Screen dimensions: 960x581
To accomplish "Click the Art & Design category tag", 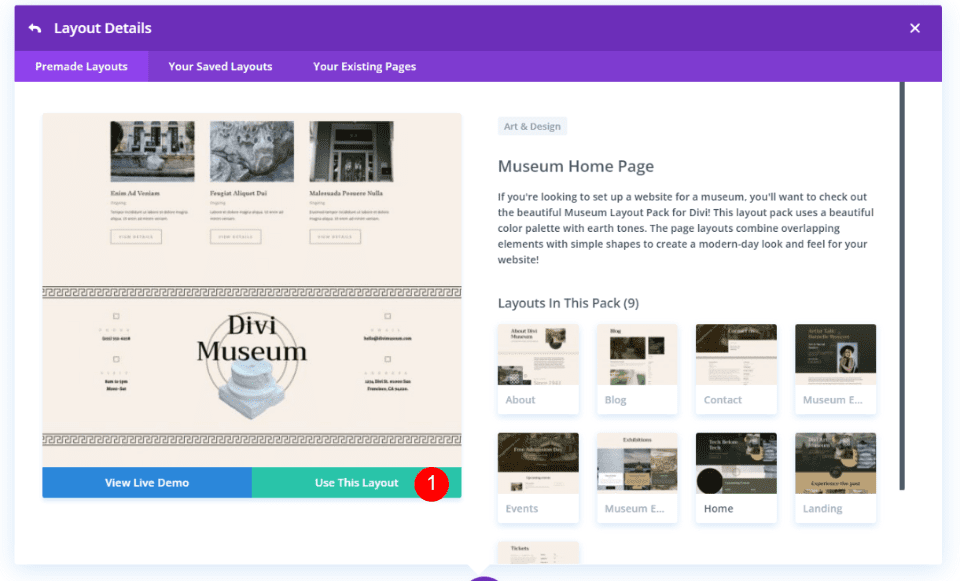I will coord(532,126).
